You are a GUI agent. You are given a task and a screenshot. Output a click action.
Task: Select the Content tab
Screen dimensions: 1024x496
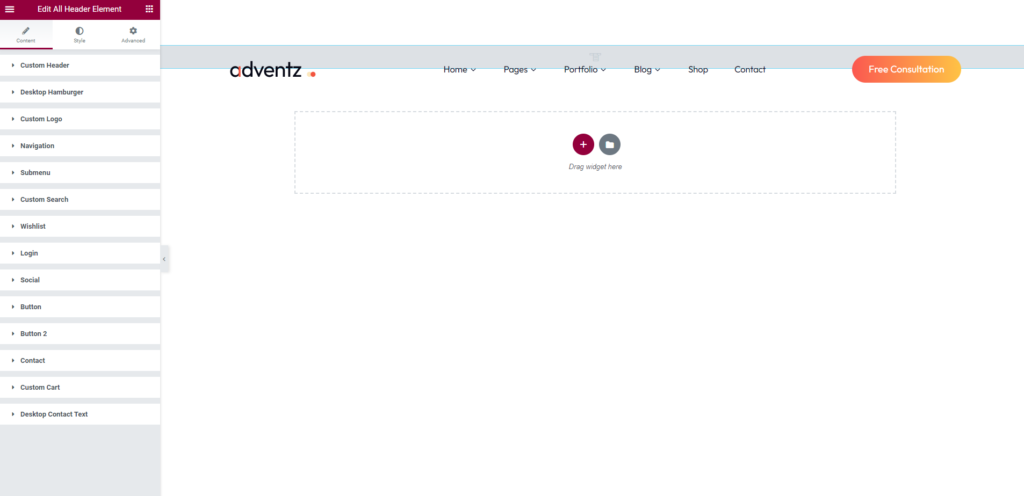[x=26, y=35]
